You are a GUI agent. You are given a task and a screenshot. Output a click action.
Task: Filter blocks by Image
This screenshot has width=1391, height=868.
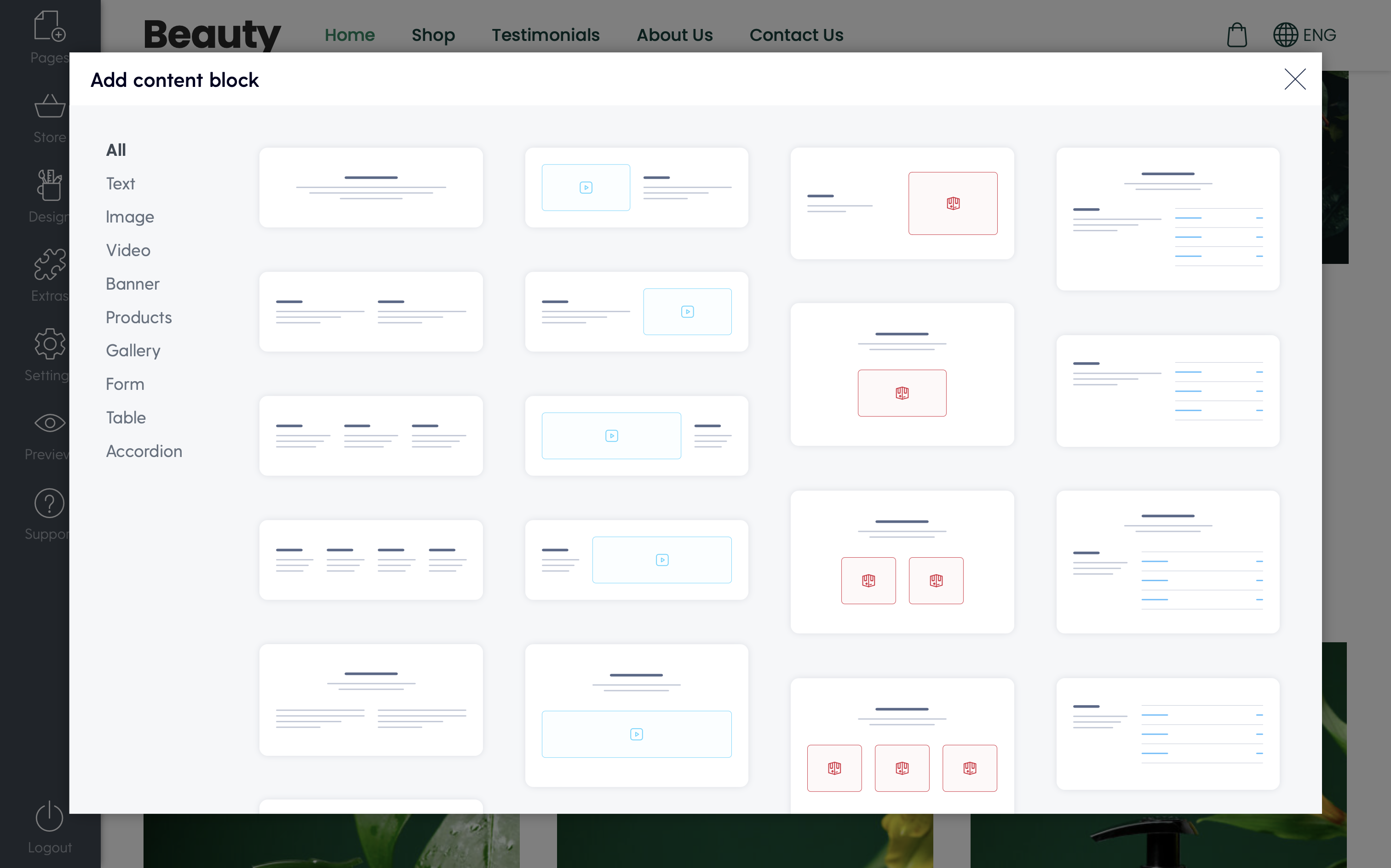coord(130,217)
